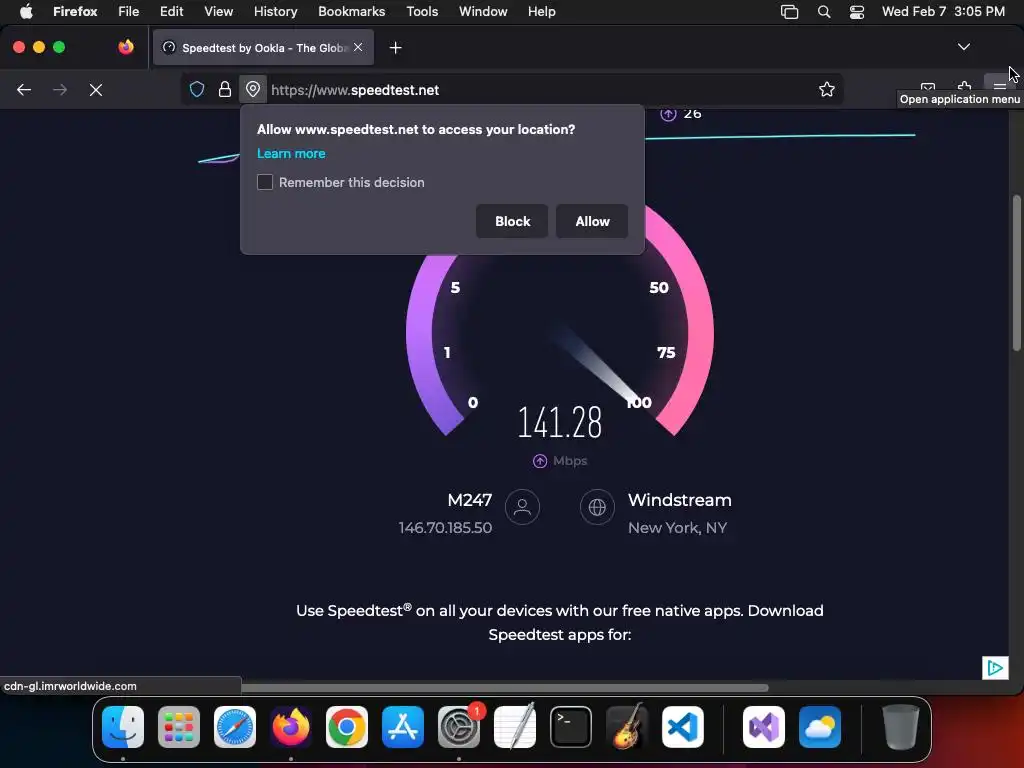This screenshot has height=768, width=1024.
Task: Open Terminal from the Dock
Action: [571, 727]
